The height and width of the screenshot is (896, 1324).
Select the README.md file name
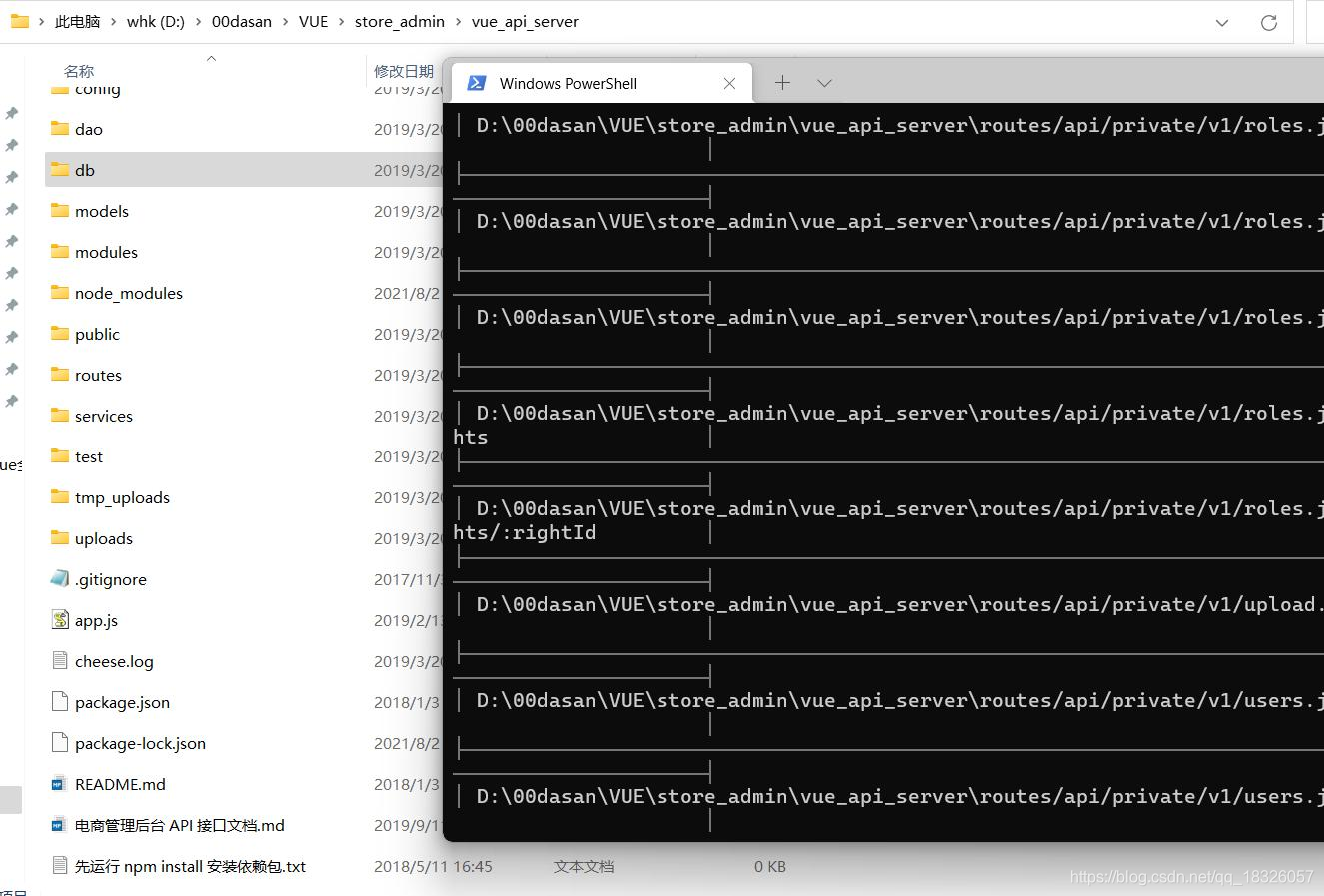point(120,784)
